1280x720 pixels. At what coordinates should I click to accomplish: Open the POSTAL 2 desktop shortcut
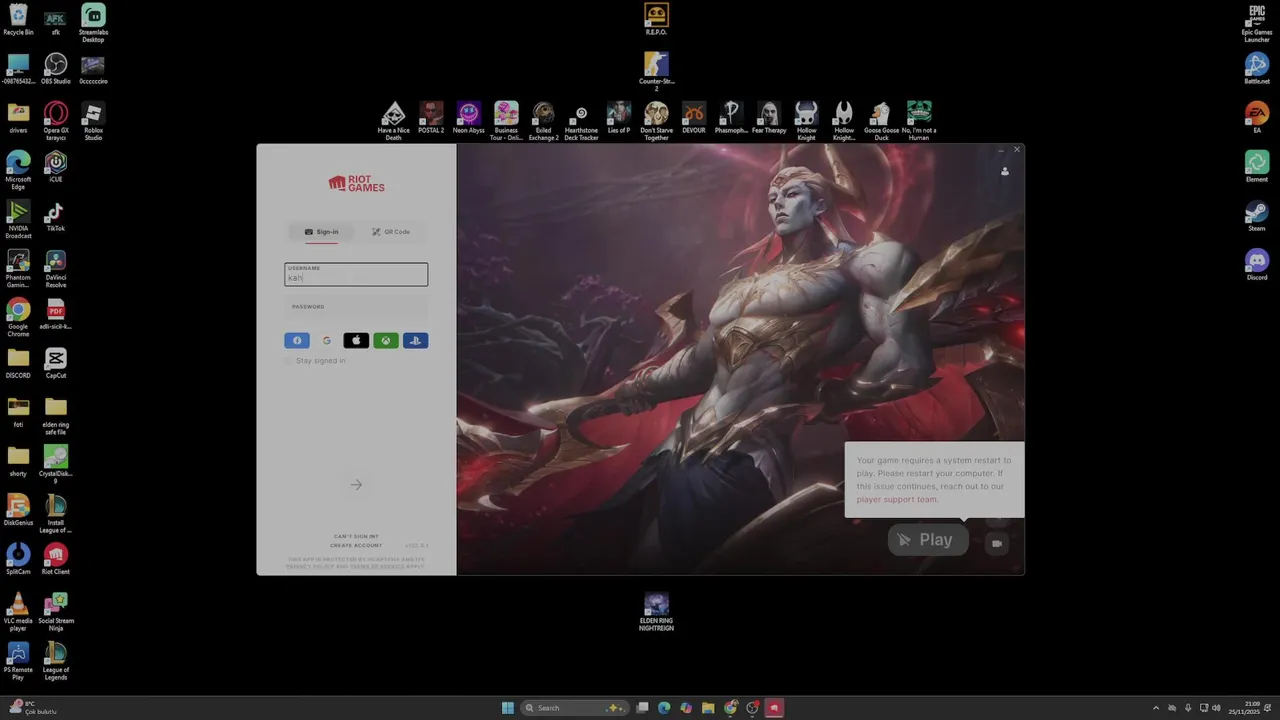click(x=431, y=117)
